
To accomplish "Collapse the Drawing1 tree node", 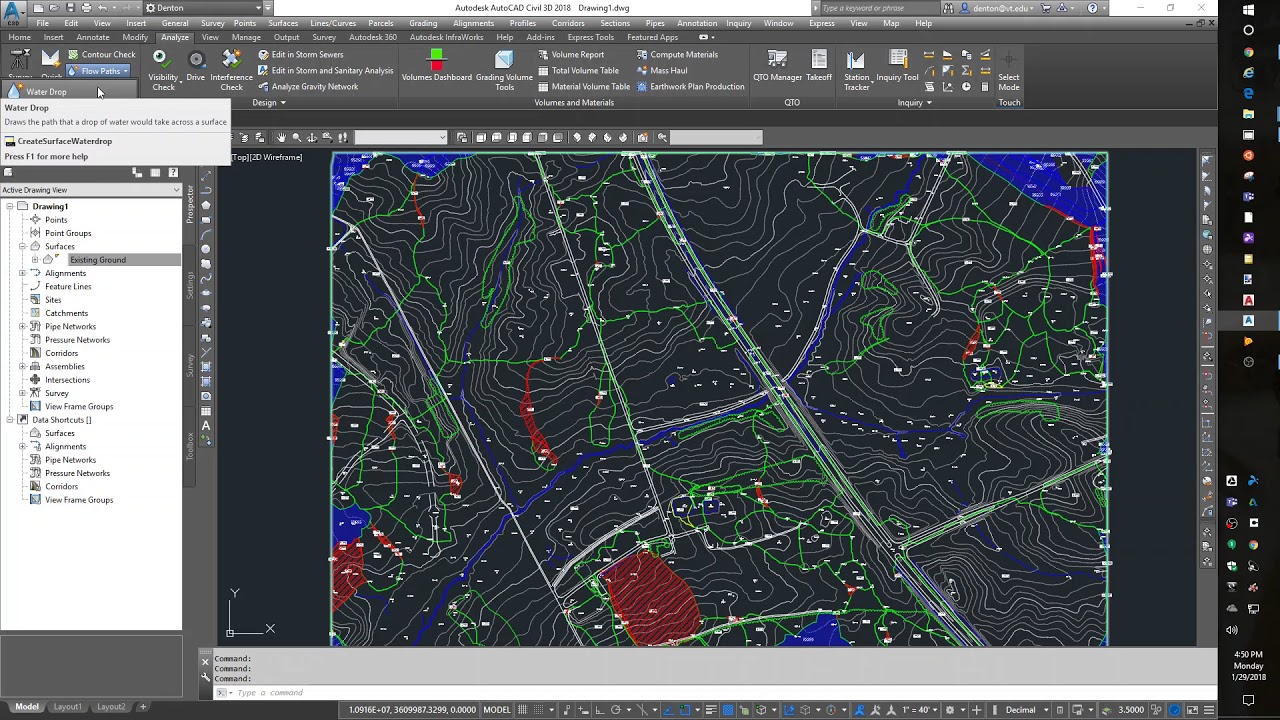I will click(x=9, y=206).
